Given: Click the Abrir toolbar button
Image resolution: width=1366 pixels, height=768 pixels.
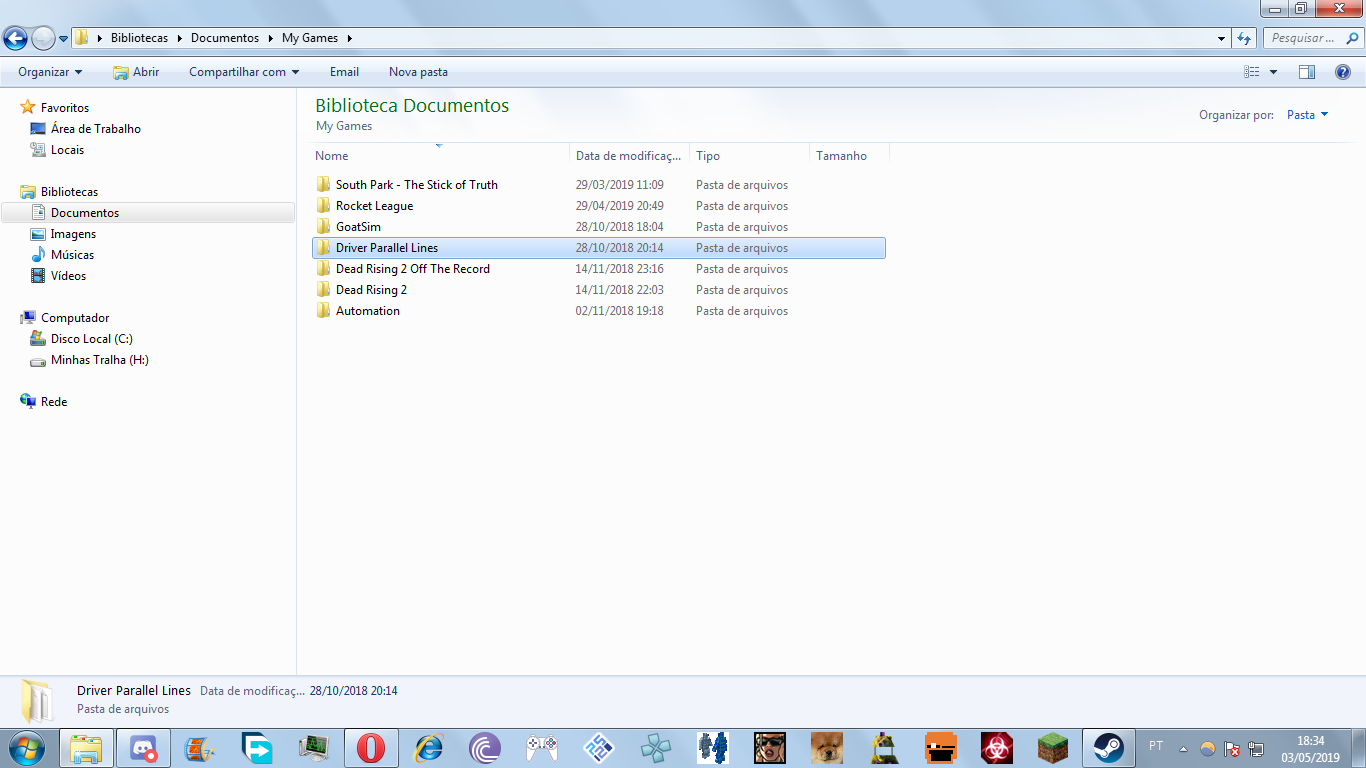Looking at the screenshot, I should [136, 72].
